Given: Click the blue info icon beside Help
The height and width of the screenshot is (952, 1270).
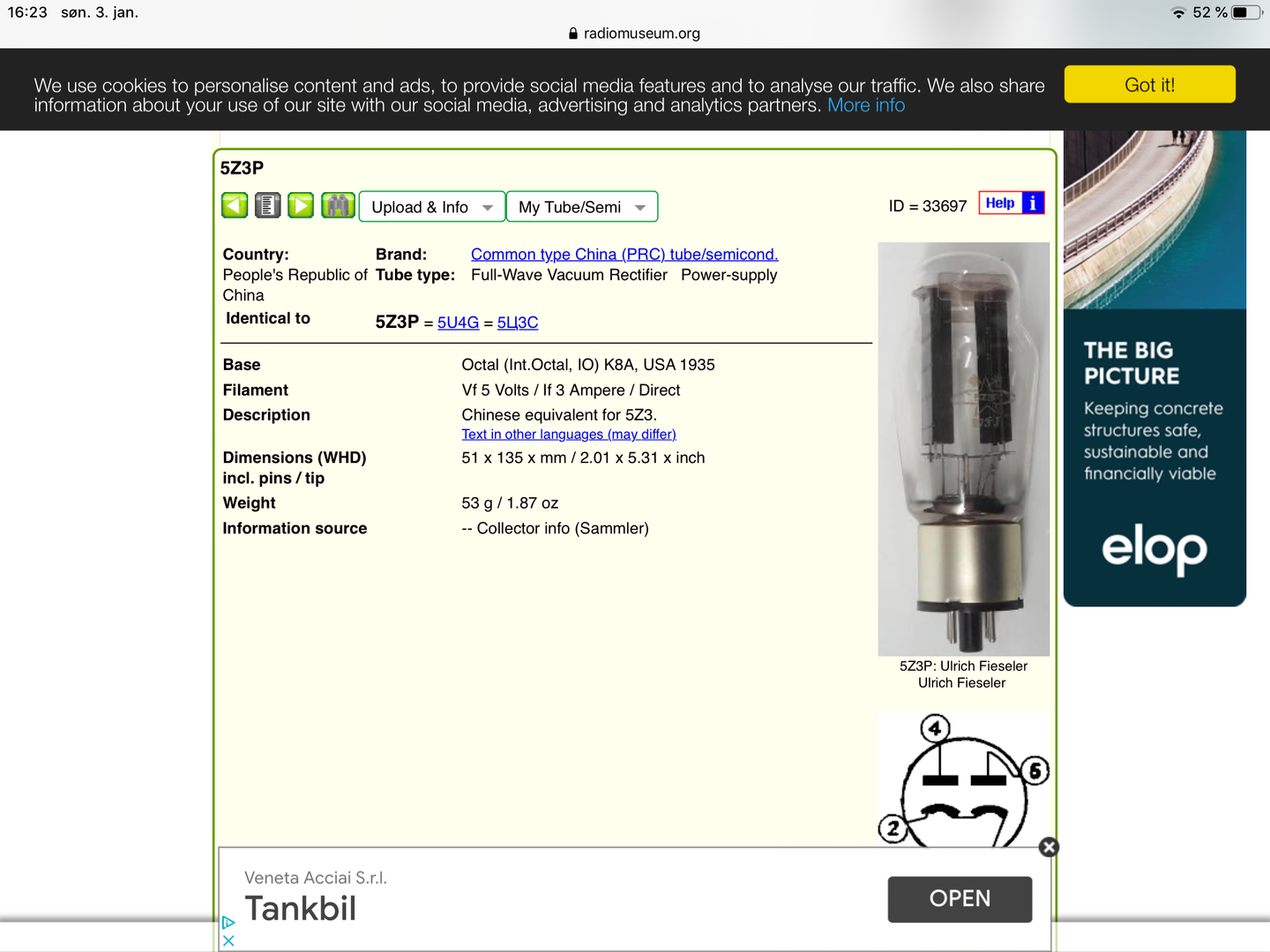Looking at the screenshot, I should pyautogui.click(x=1033, y=203).
